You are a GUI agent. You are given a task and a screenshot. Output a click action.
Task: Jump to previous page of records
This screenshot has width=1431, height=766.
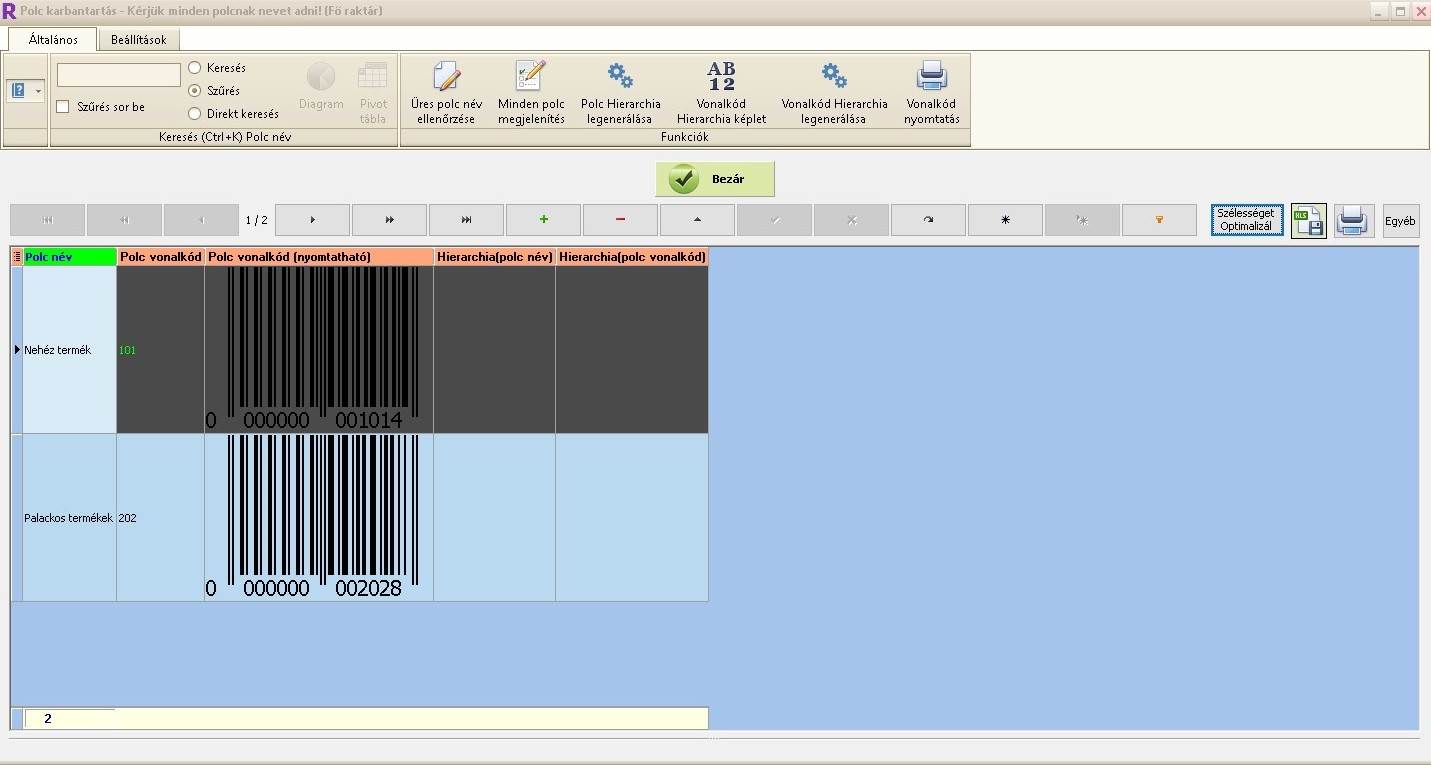tap(124, 220)
